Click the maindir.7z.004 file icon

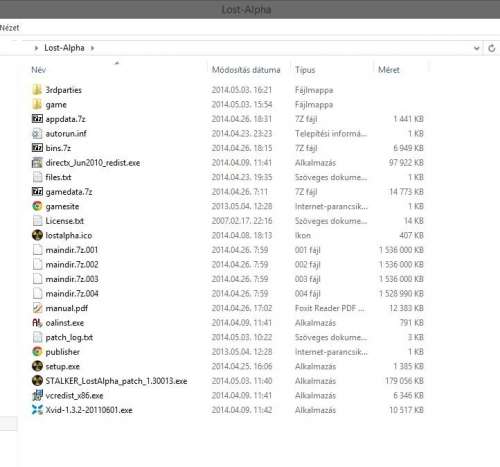pos(37,293)
